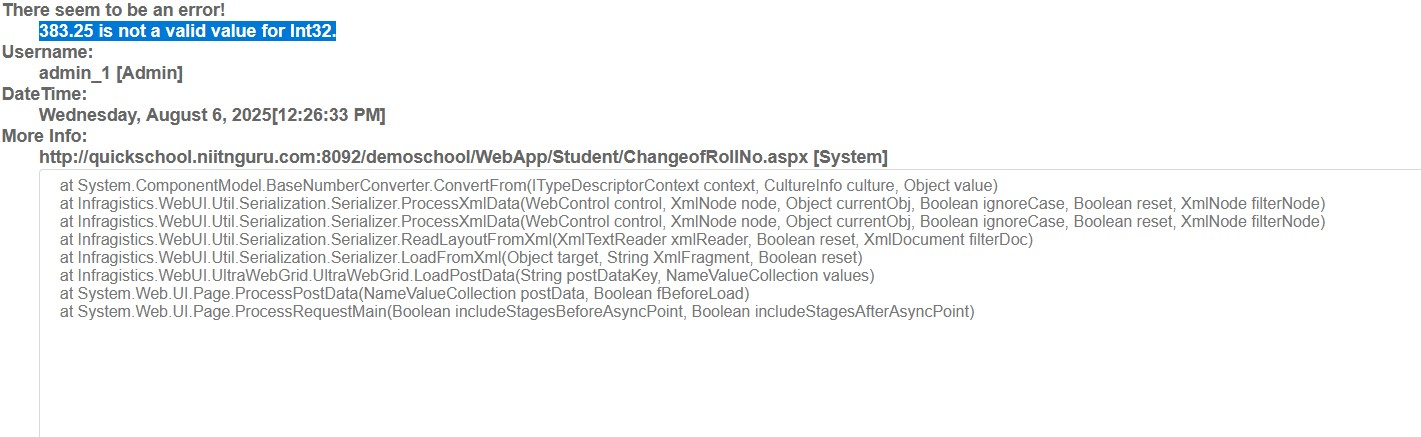Image resolution: width=1421 pixels, height=437 pixels.
Task: Click the BaseNumberConverter.ConvertFrom stack trace line
Action: 528,185
